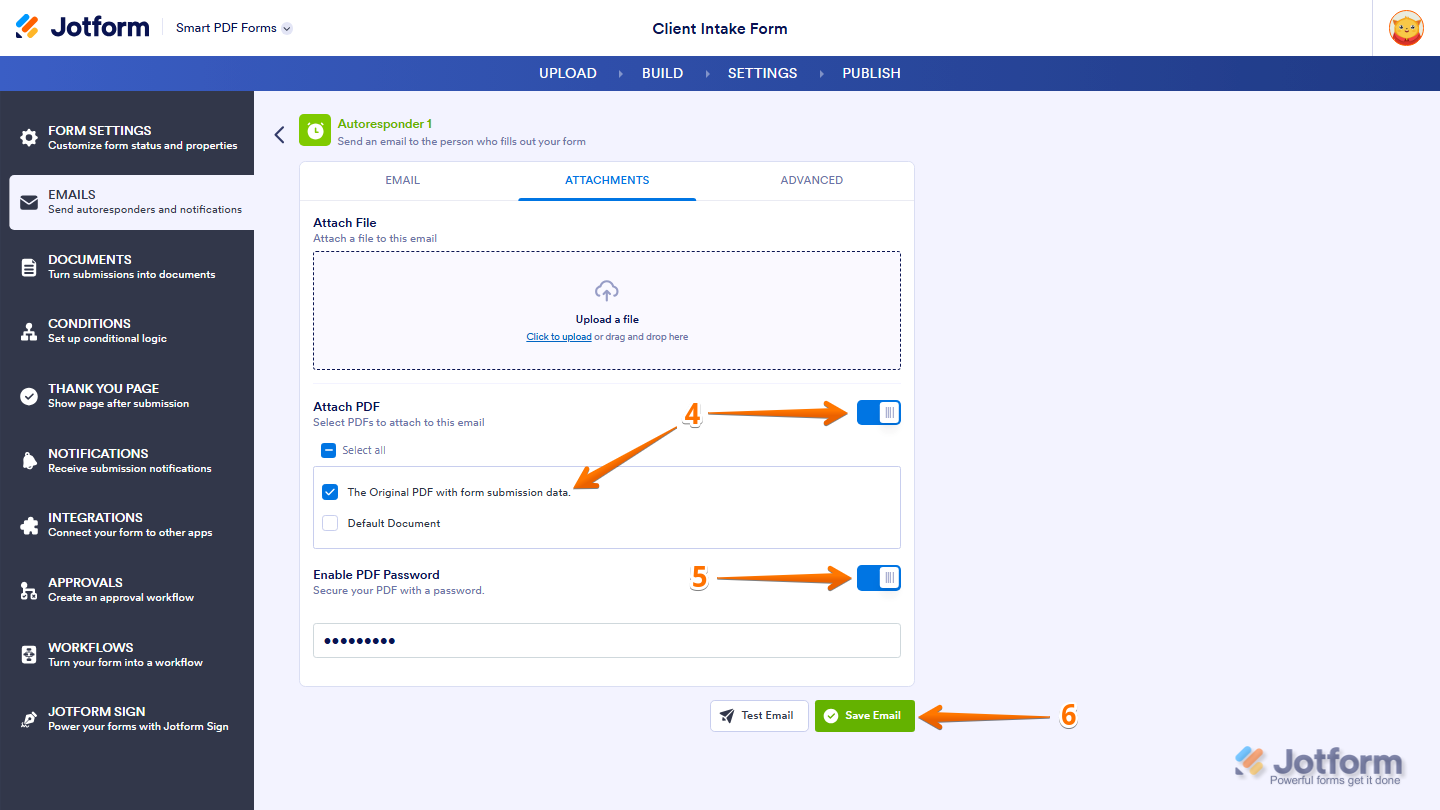Toggle the Select all checkbox
This screenshot has height=810, width=1440.
329,450
